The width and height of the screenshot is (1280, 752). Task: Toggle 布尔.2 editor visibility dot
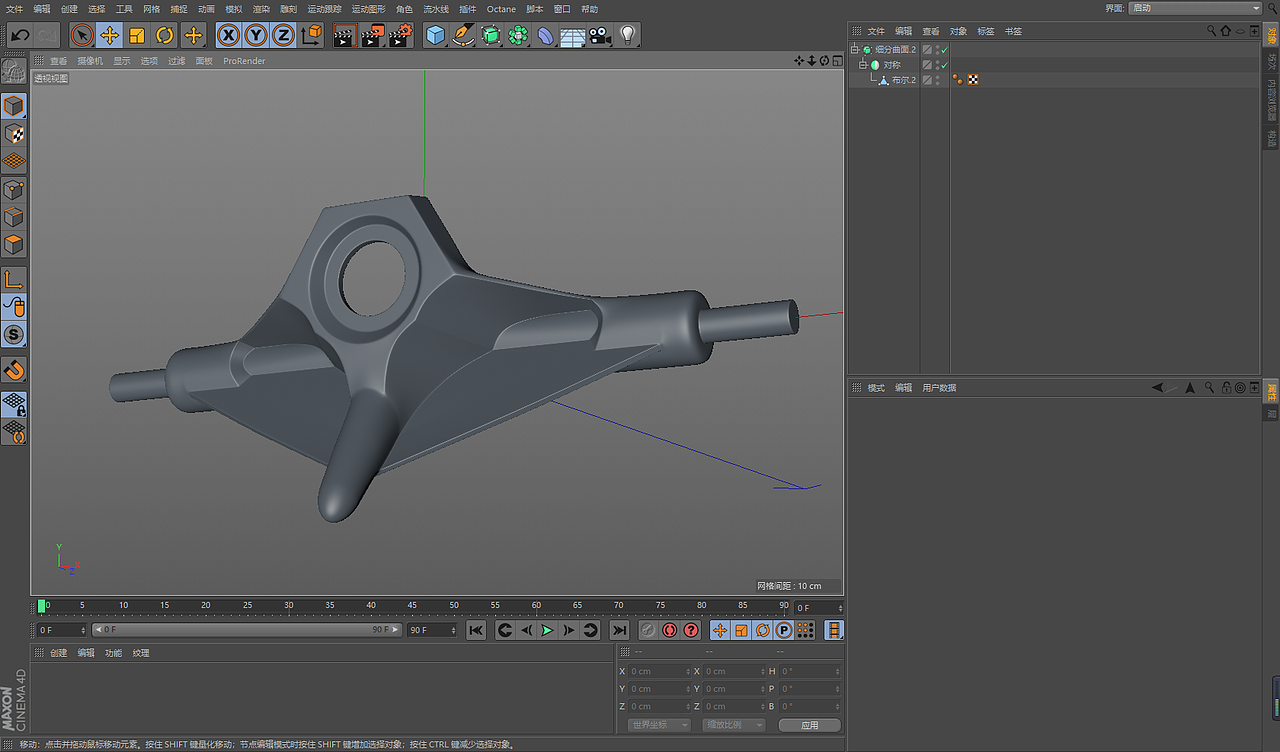click(x=937, y=77)
